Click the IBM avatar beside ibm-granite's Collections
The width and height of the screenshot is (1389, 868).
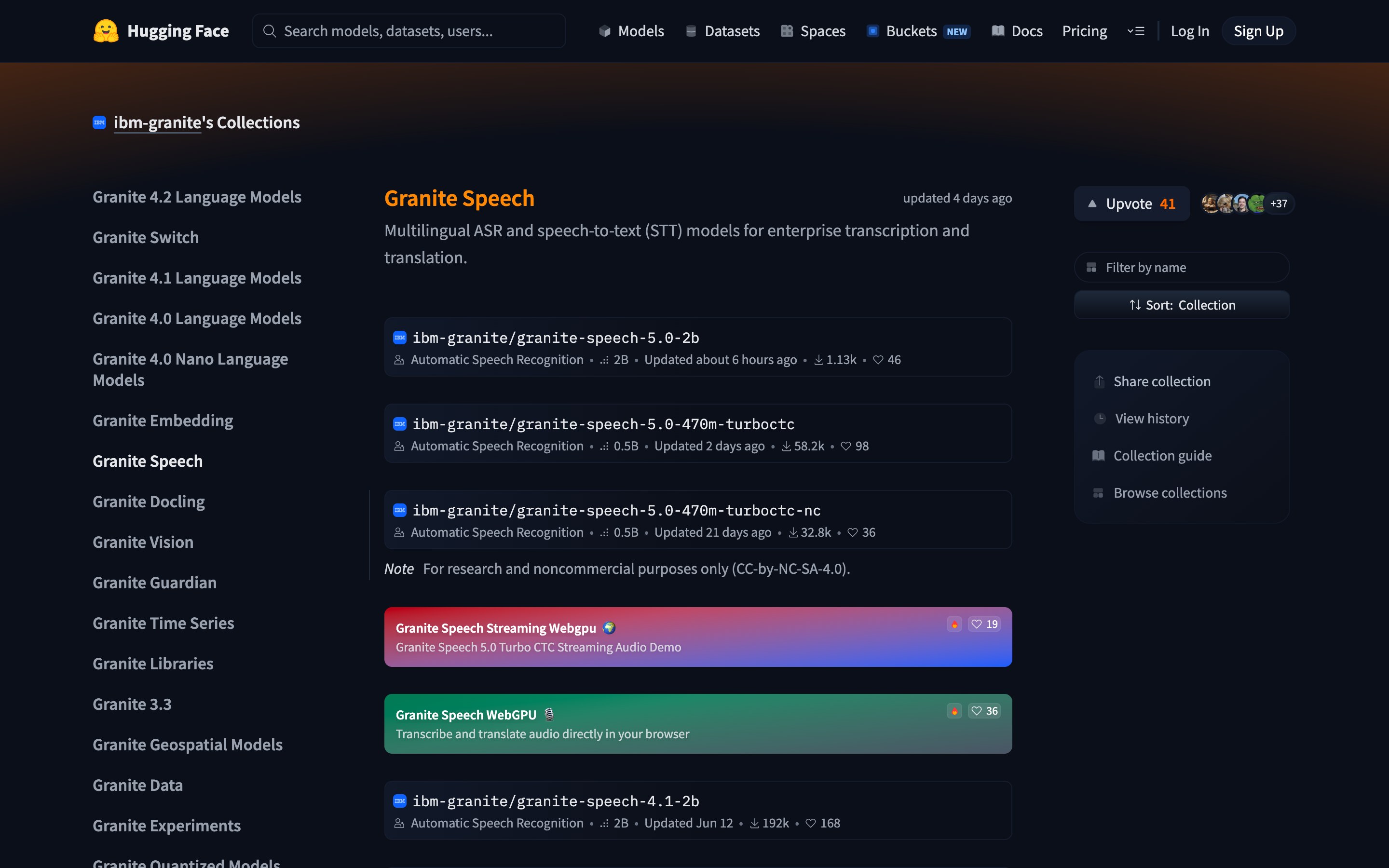pyautogui.click(x=99, y=122)
